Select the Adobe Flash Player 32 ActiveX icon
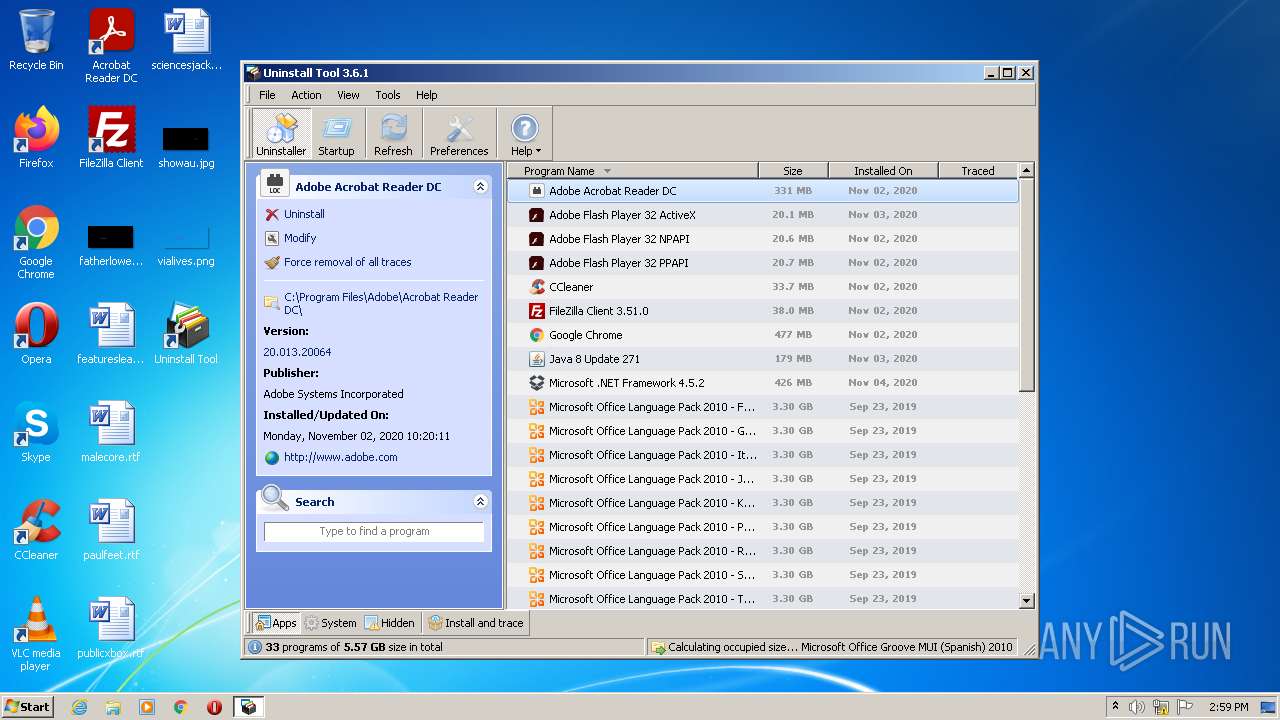1280x720 pixels. click(537, 215)
